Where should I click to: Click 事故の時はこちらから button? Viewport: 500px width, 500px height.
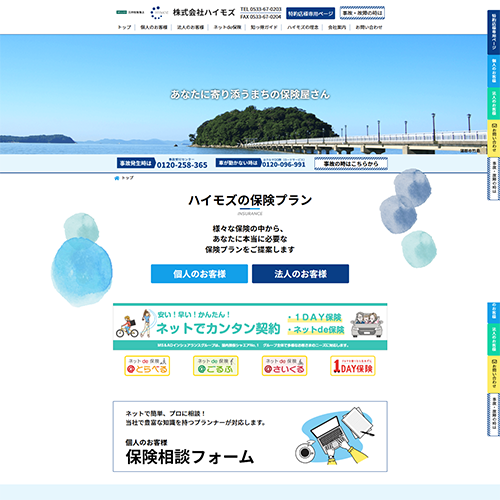(351, 164)
